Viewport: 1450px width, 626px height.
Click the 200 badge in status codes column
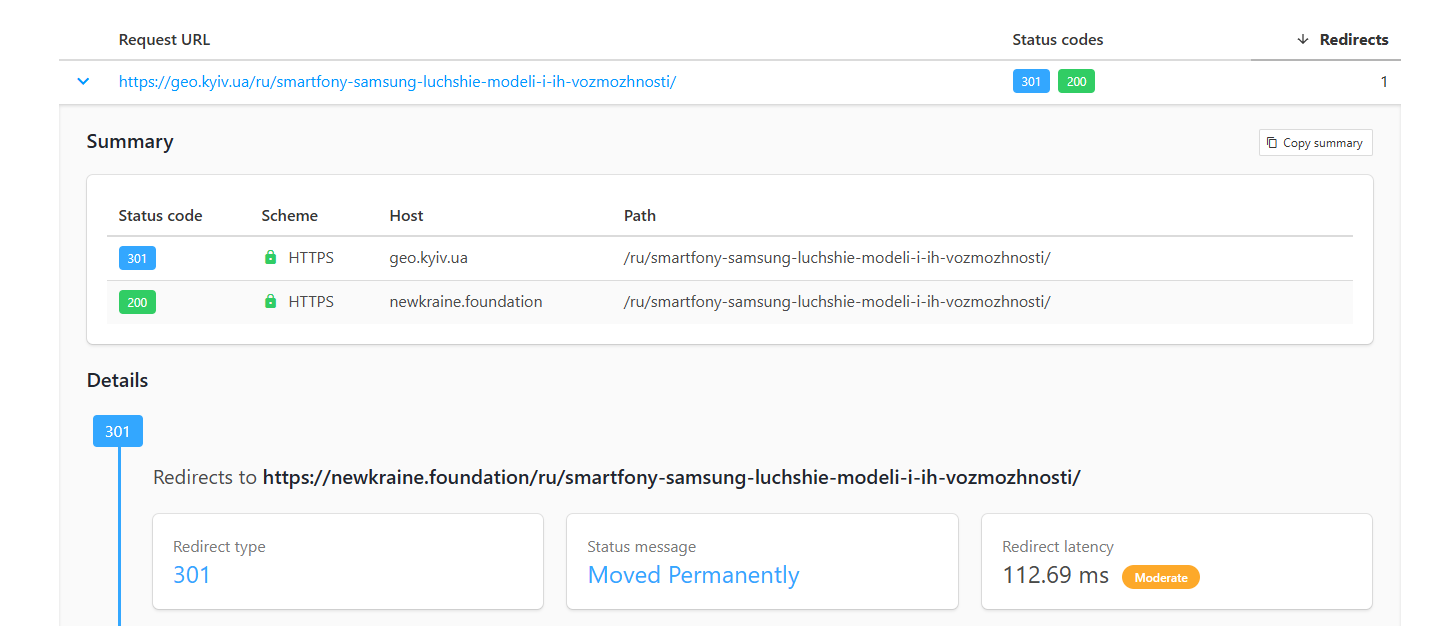pyautogui.click(x=1076, y=82)
